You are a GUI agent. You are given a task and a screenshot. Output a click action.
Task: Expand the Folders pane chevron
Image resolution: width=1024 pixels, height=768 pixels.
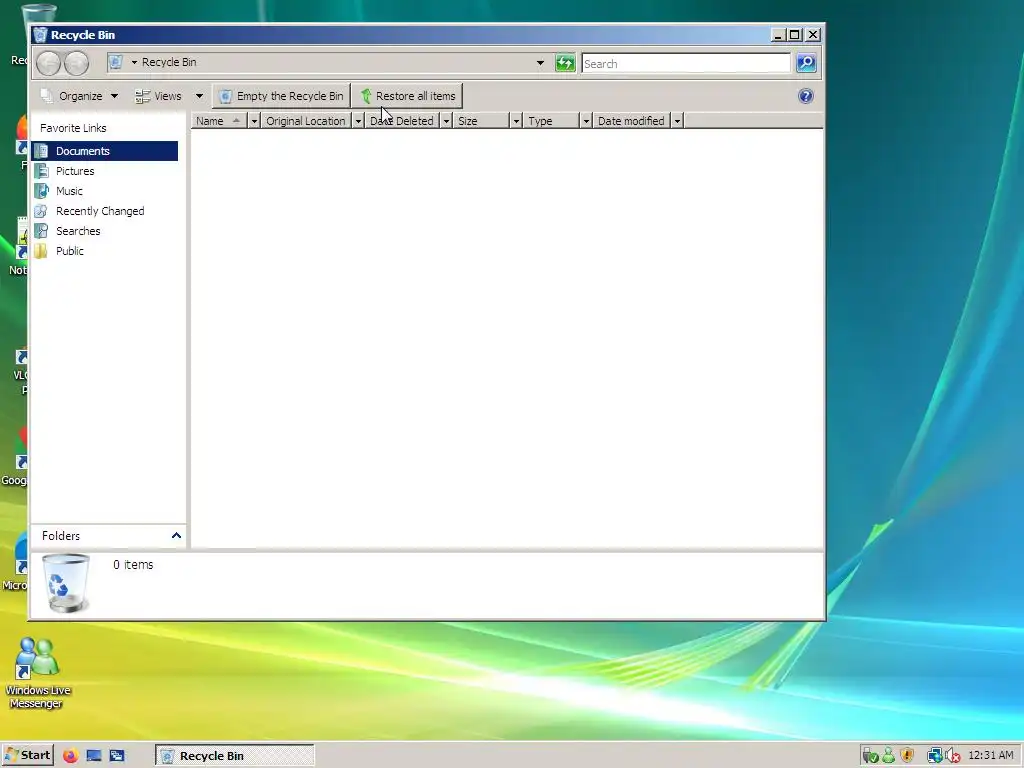click(x=176, y=536)
